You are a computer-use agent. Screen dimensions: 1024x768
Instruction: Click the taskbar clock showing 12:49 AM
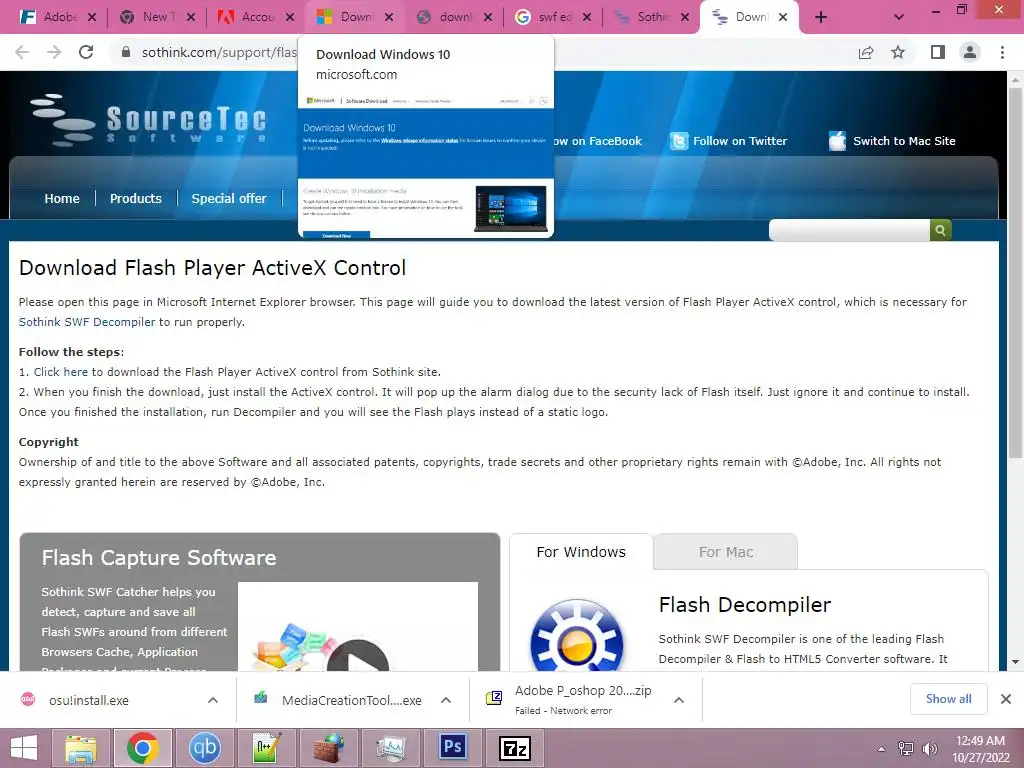[980, 749]
